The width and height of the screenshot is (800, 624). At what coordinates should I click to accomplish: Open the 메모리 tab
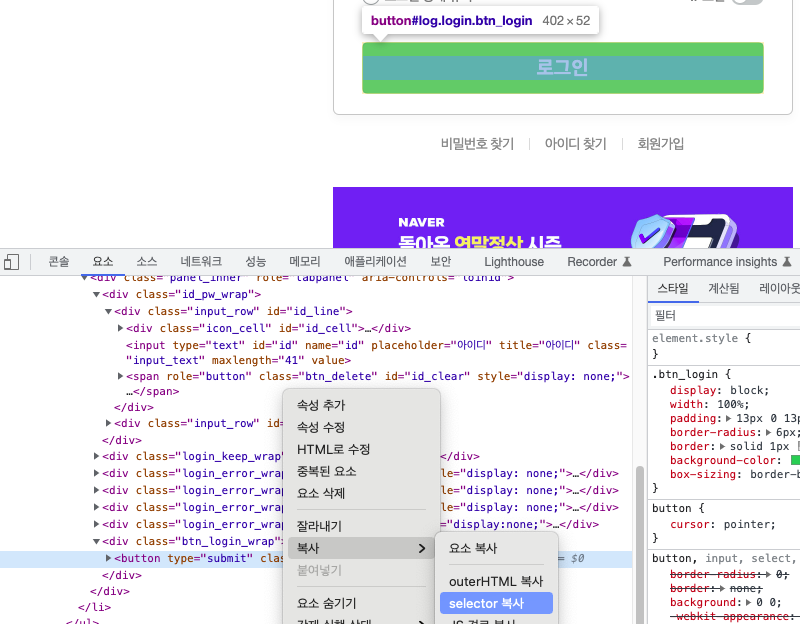(x=305, y=262)
